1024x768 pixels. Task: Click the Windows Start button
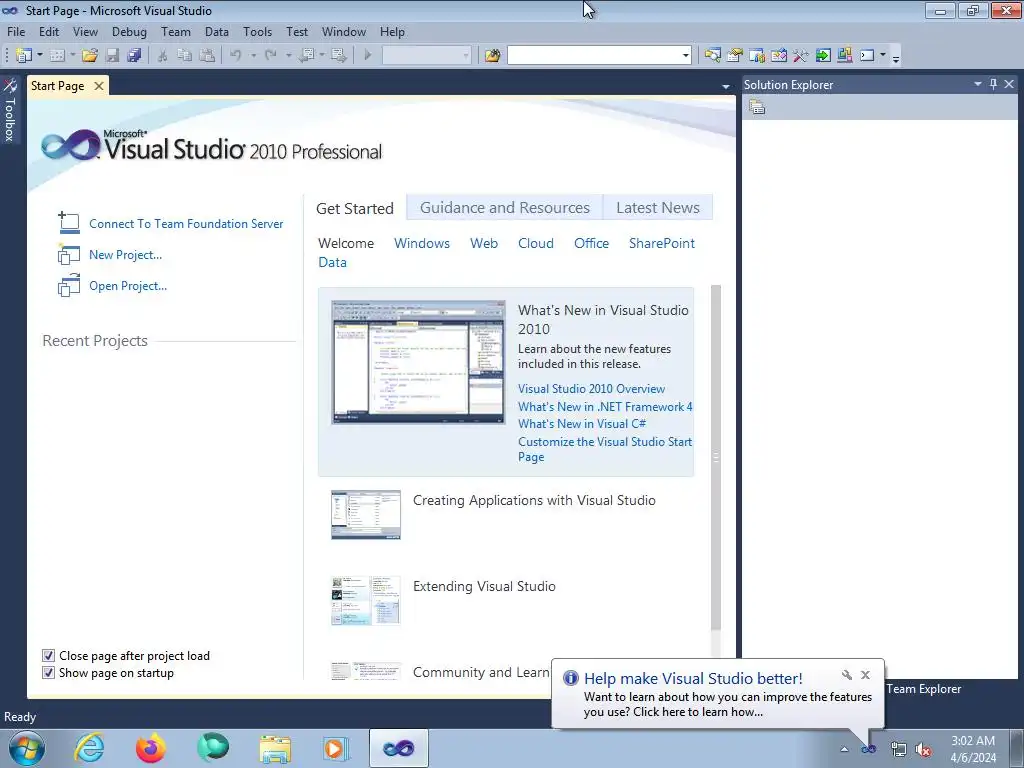click(27, 748)
